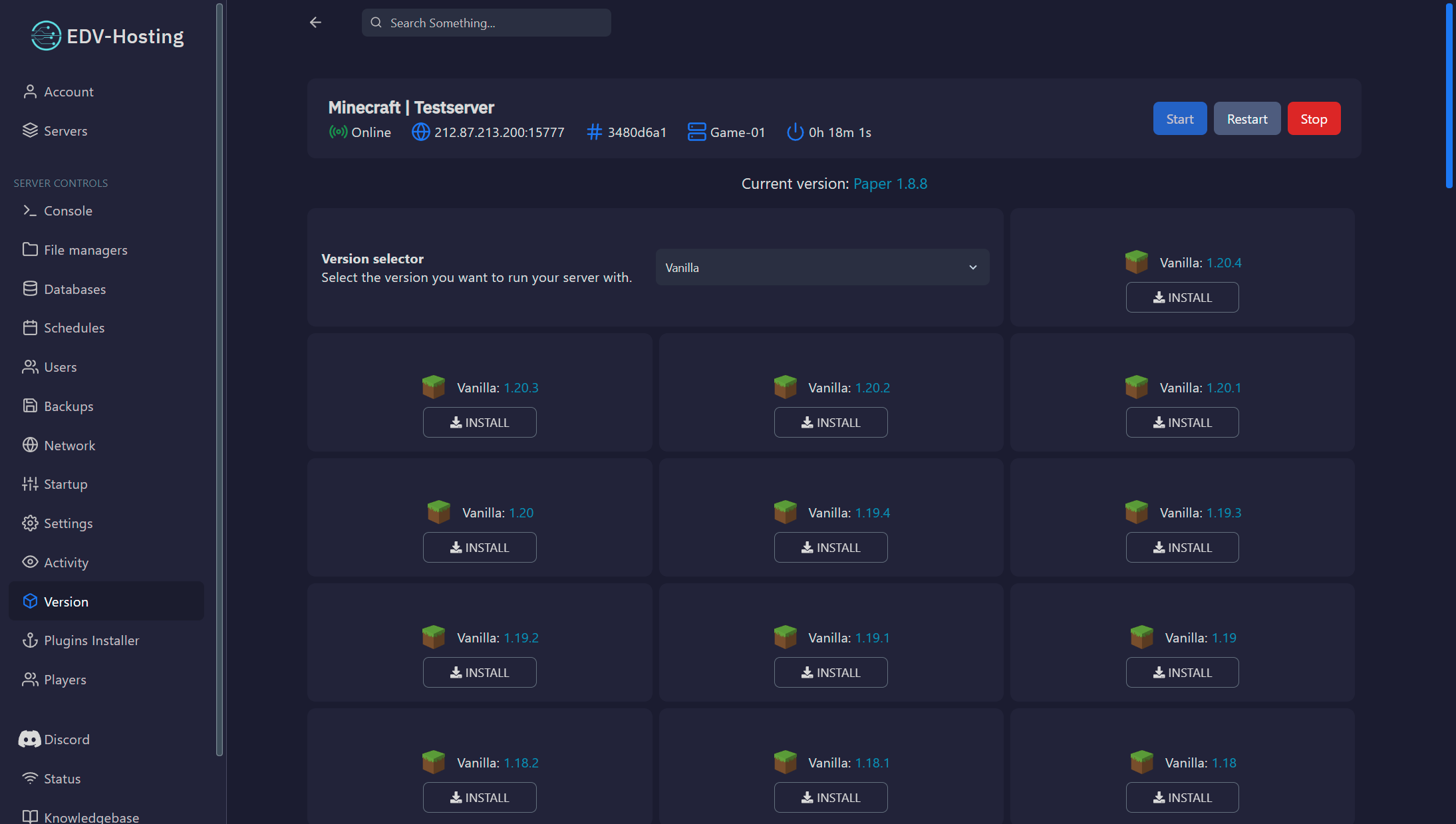Screen dimensions: 1456x824
Task: Click the server icon beside Game-01
Action: 696,132
